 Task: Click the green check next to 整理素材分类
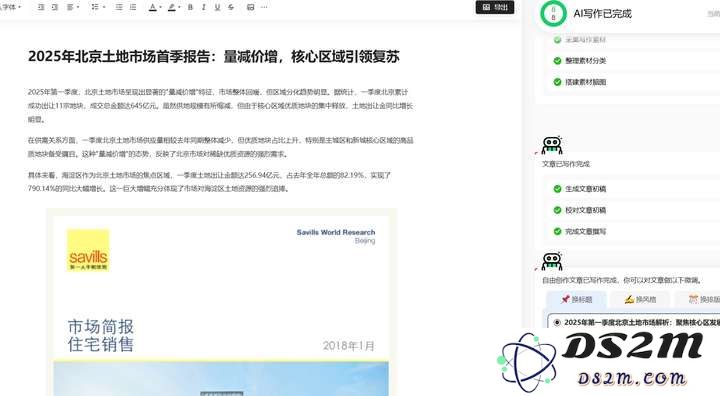(557, 61)
